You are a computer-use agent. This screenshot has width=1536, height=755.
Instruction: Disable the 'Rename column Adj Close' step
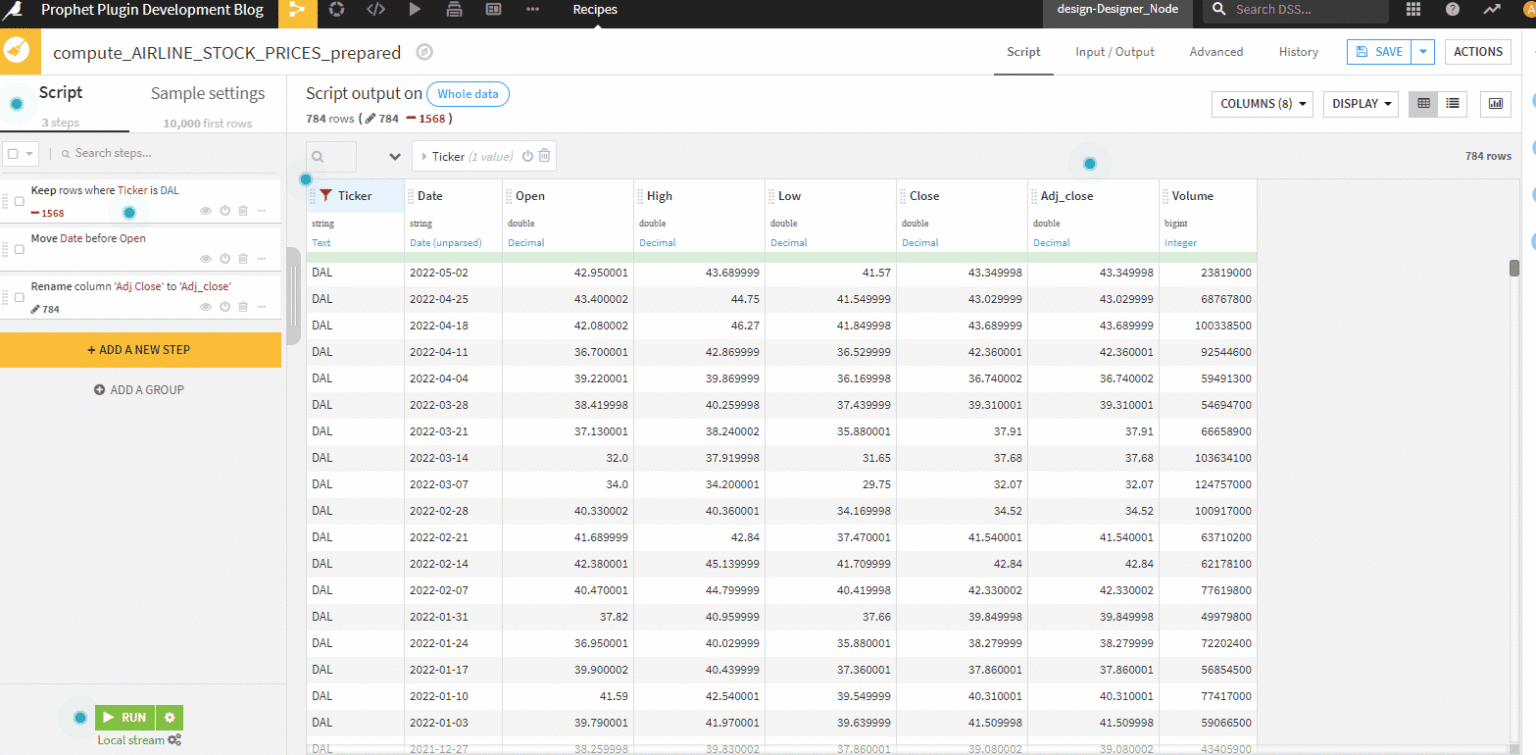pyautogui.click(x=226, y=308)
